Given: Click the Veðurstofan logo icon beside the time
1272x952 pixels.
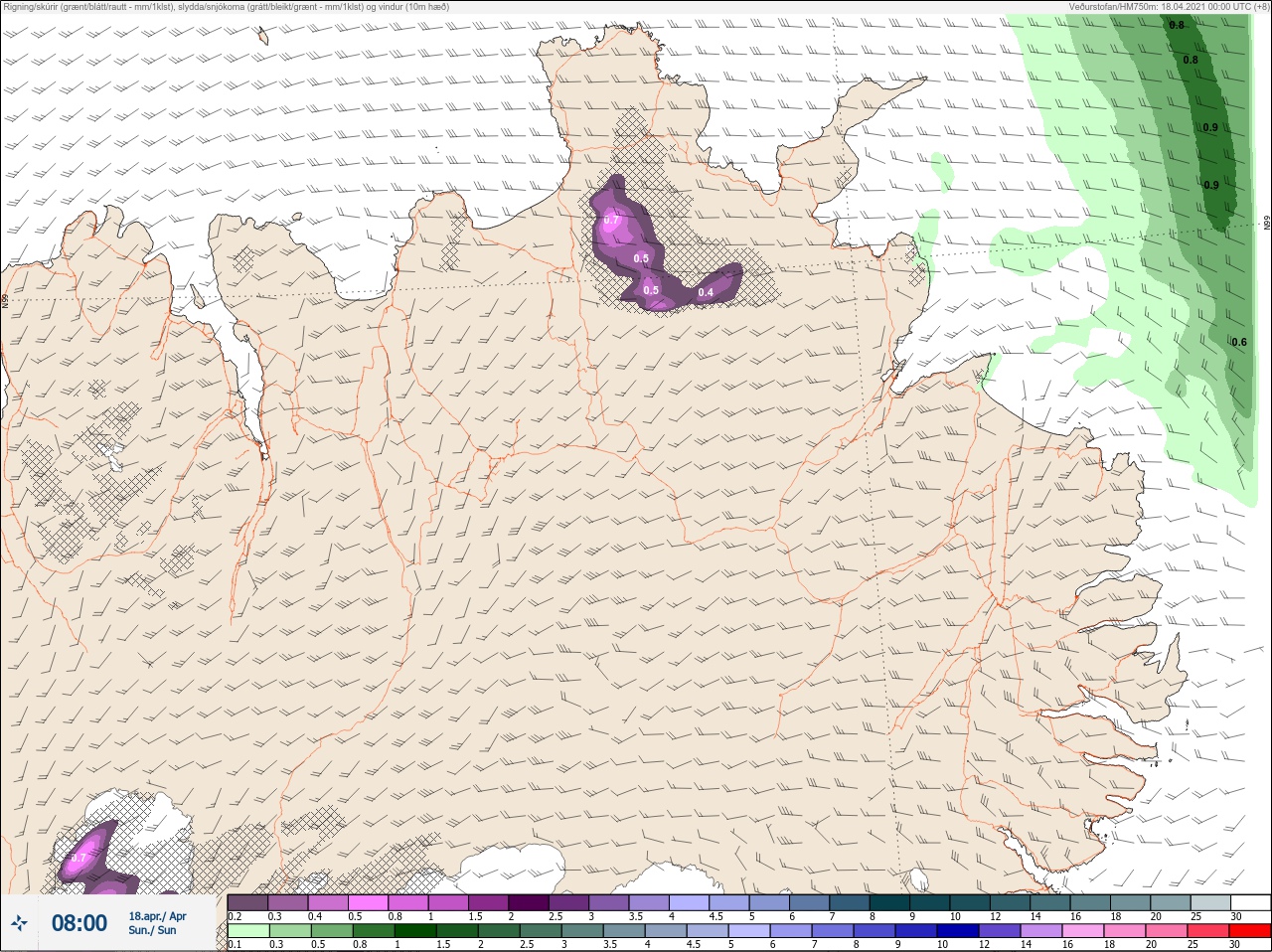Looking at the screenshot, I should [21, 923].
